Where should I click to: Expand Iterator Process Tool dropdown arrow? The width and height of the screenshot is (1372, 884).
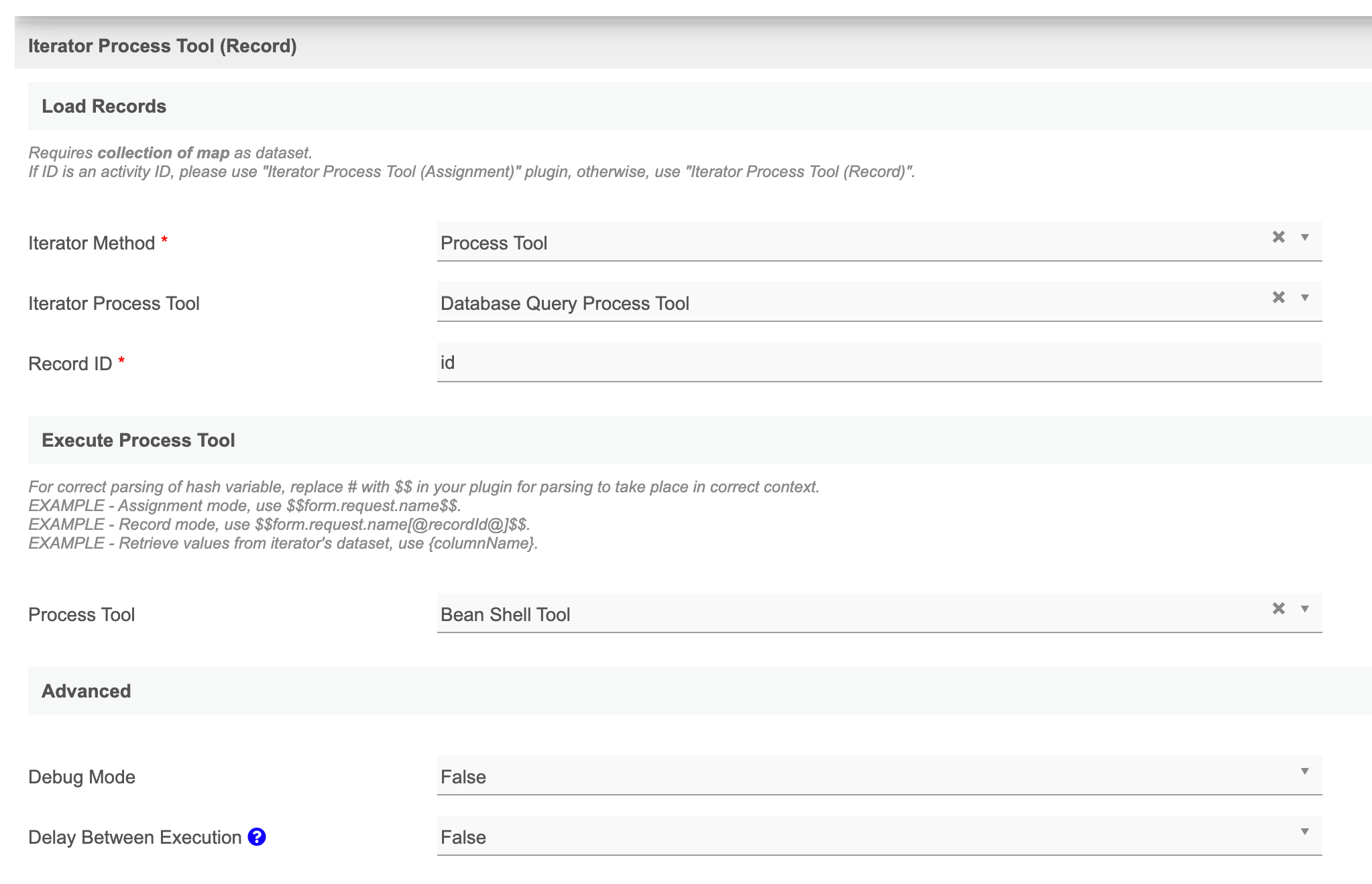(1305, 298)
